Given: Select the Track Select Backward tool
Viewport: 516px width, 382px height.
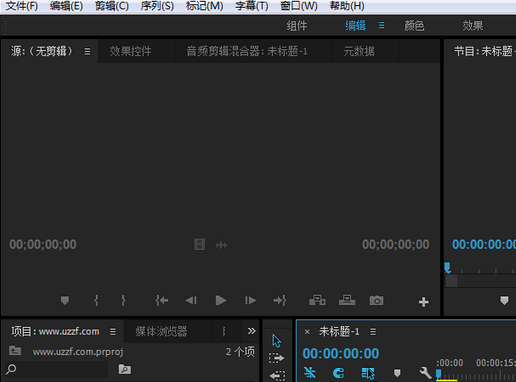Looking at the screenshot, I should coord(277,376).
